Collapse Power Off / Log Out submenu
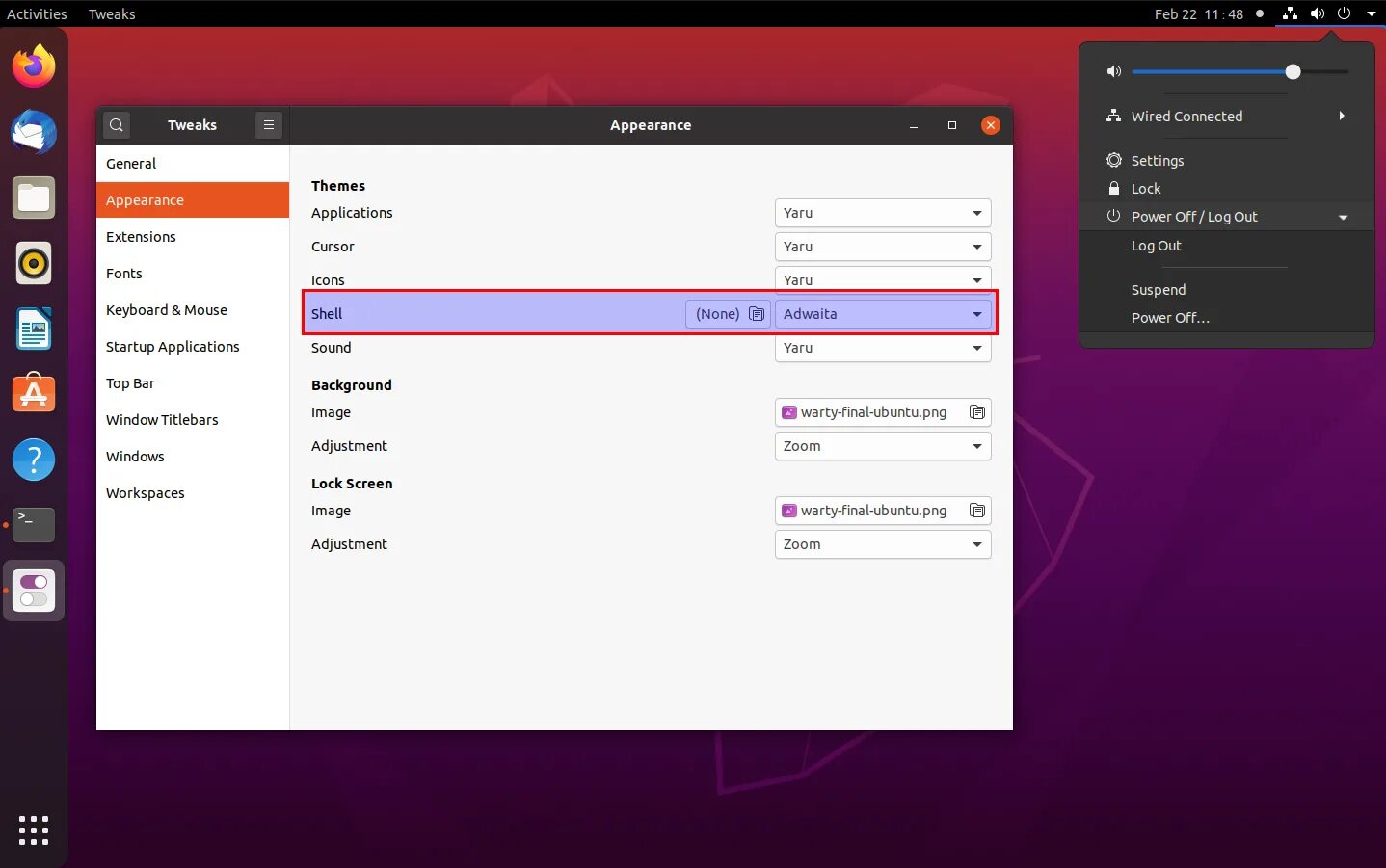This screenshot has width=1386, height=868. coord(1343,218)
